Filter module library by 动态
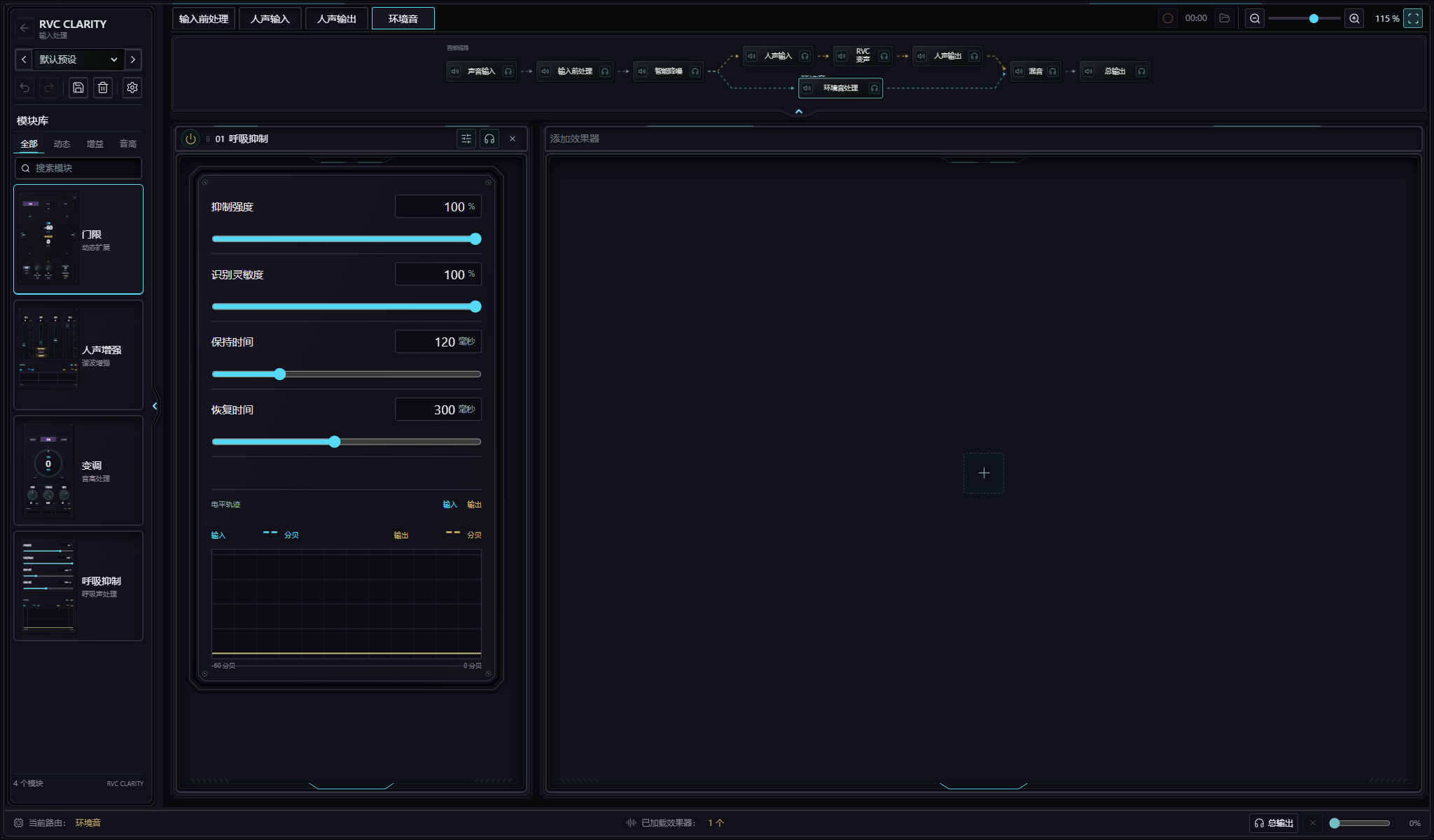The height and width of the screenshot is (840, 1434). coord(62,144)
